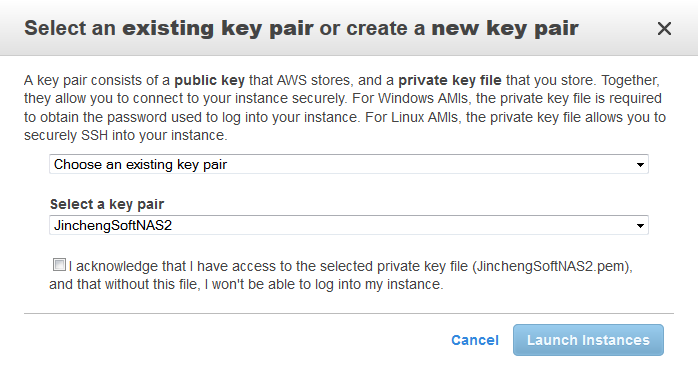Image resolution: width=698 pixels, height=369 pixels.
Task: Click the arrow beside JinchengSoftNAS2
Action: (x=640, y=226)
